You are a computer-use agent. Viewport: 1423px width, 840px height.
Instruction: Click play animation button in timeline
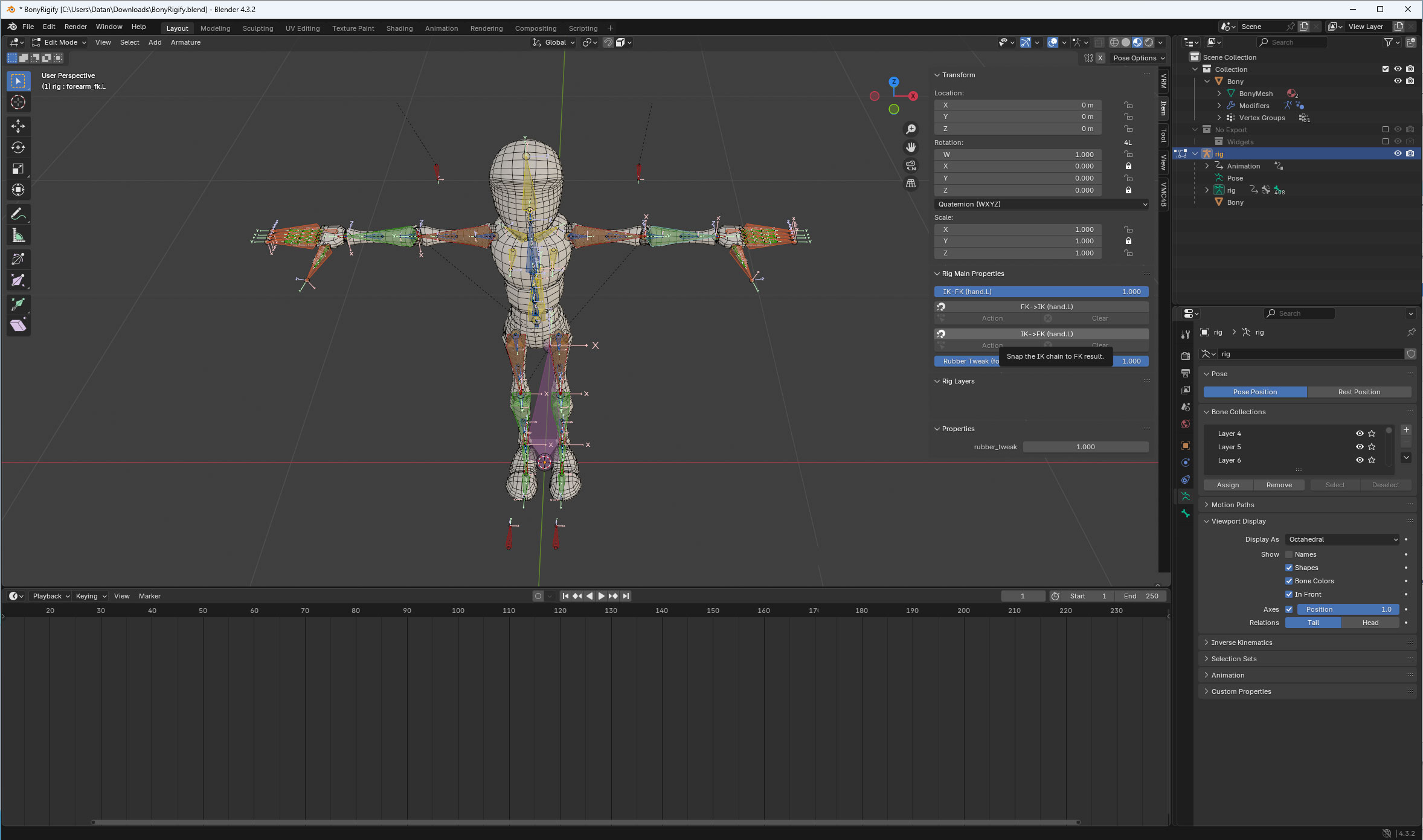click(602, 596)
